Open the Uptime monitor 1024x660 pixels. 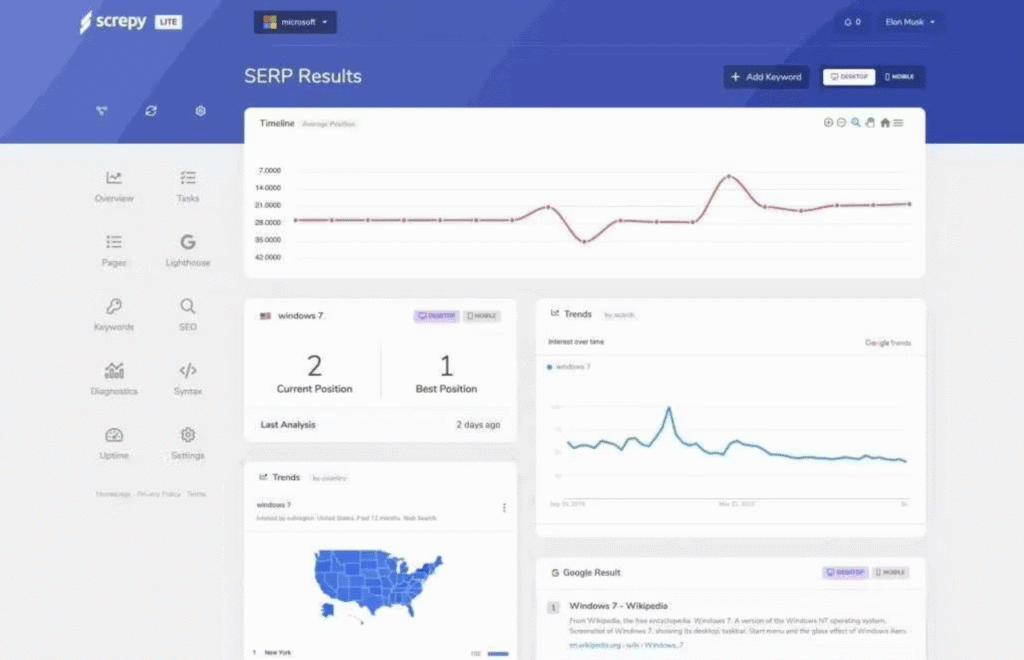click(x=114, y=441)
